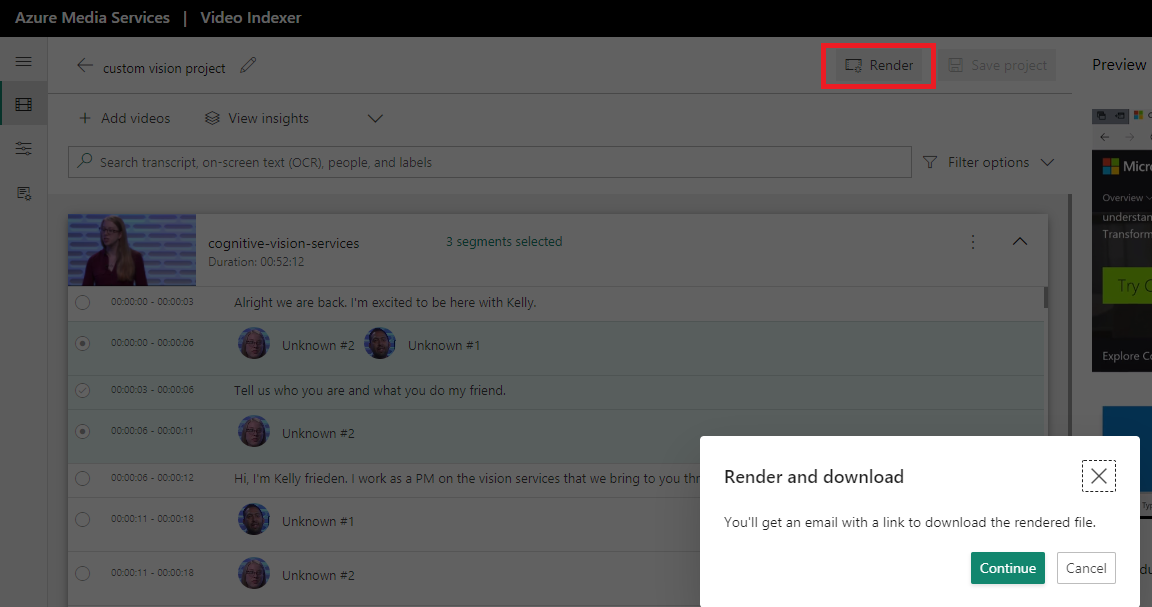
Task: Toggle the 00:00:00 - 00:00:06 face segment
Action: tap(82, 343)
